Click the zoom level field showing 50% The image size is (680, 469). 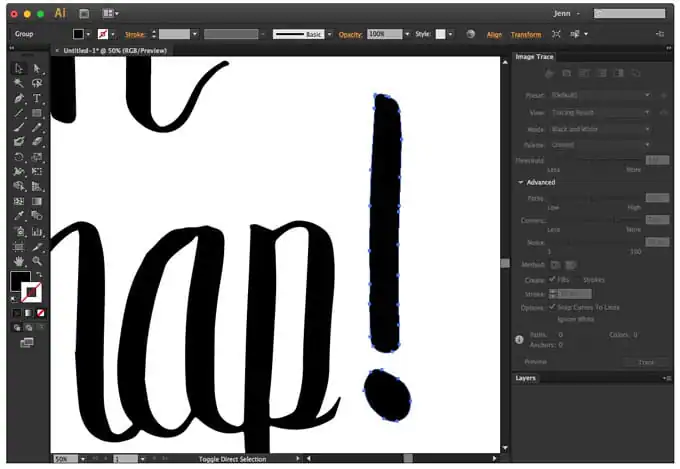pos(65,459)
